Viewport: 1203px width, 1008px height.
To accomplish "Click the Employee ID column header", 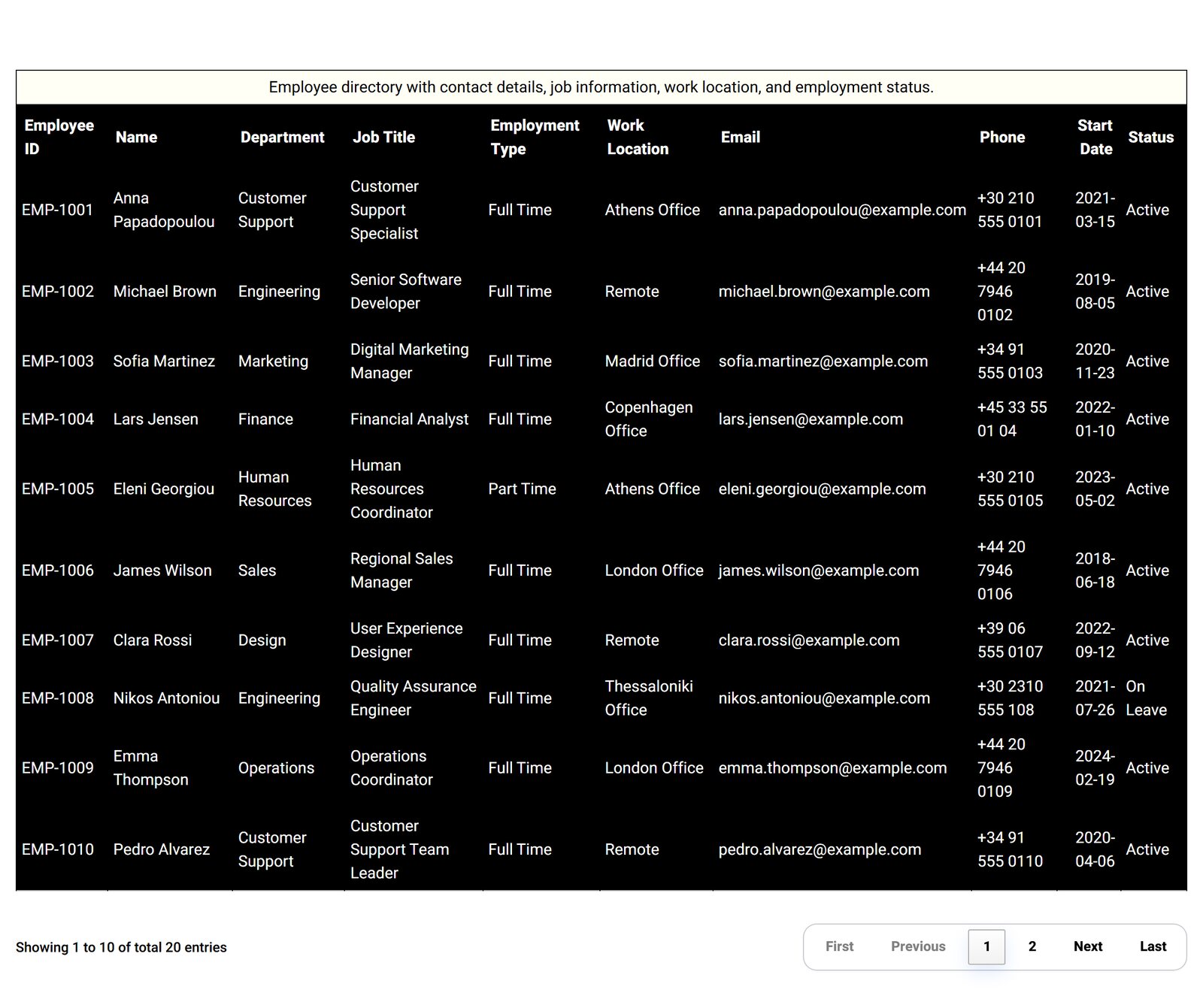I will point(62,137).
